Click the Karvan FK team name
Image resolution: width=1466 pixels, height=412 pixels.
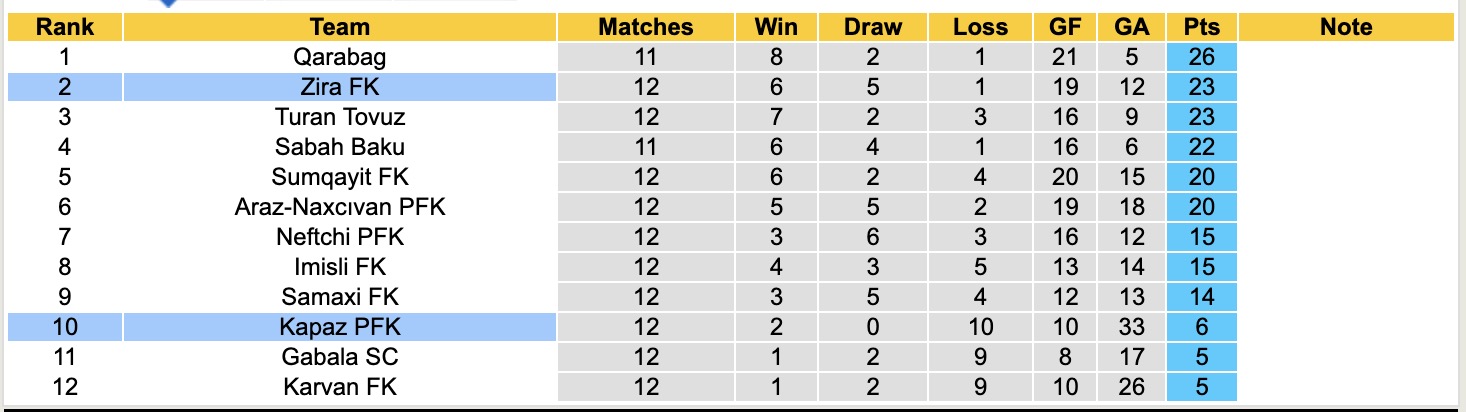click(340, 386)
